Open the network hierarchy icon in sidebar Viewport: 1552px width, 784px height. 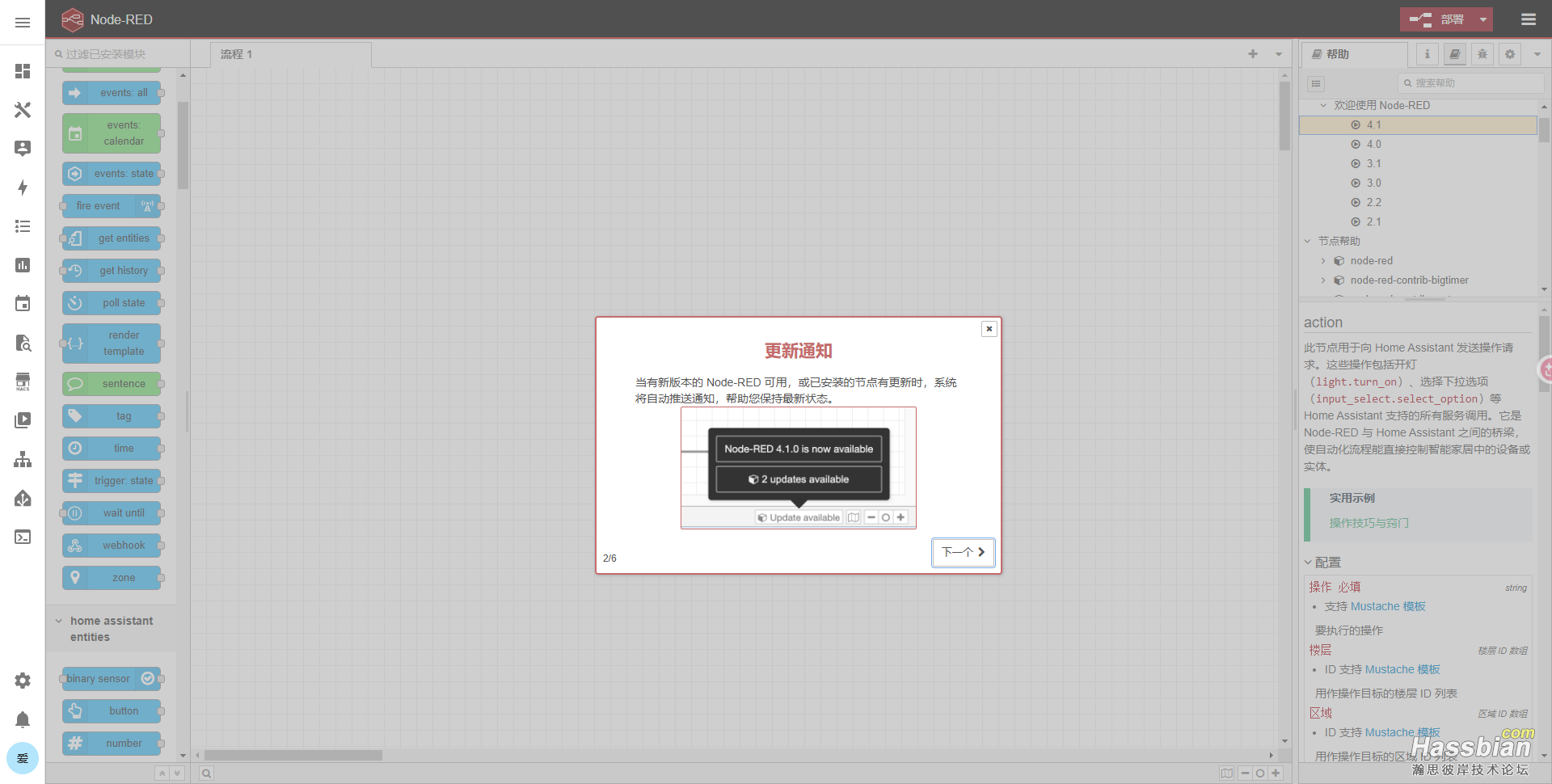[x=23, y=459]
